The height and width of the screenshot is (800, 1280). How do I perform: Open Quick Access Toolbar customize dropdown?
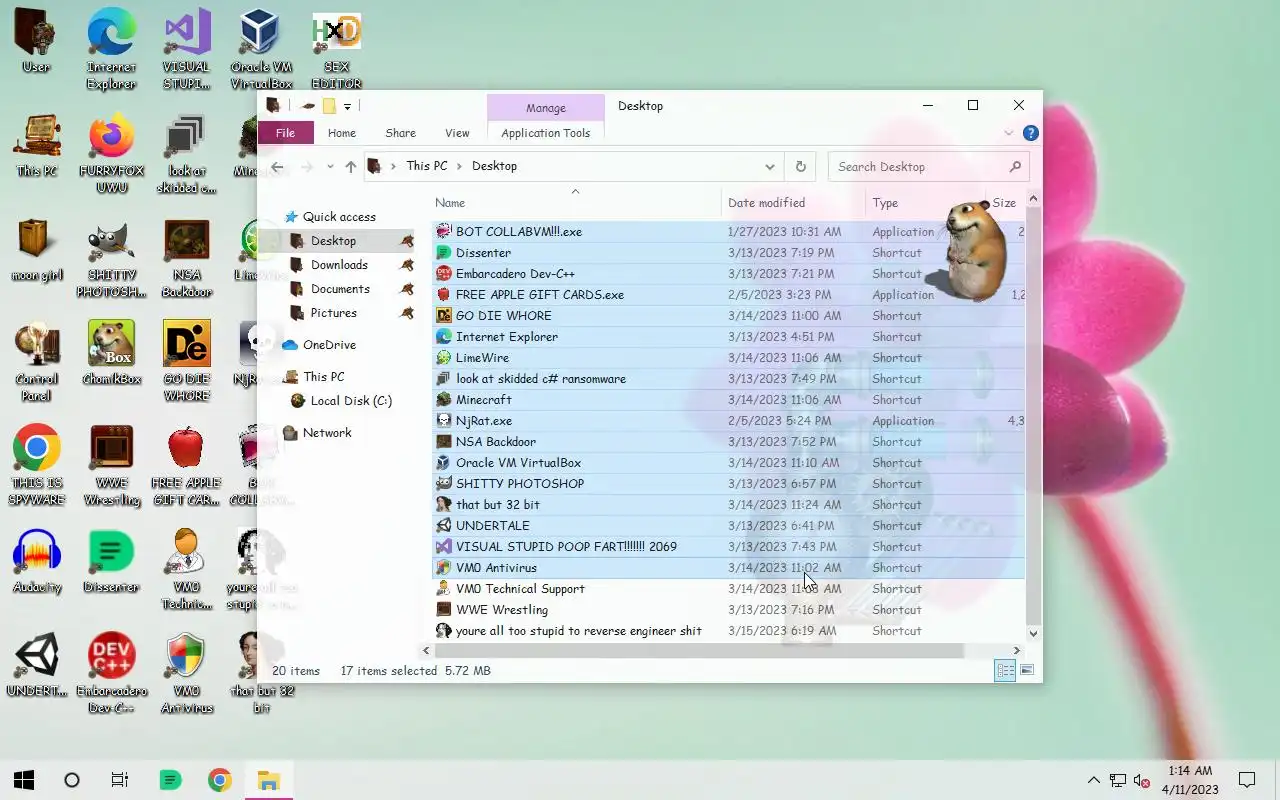[347, 106]
